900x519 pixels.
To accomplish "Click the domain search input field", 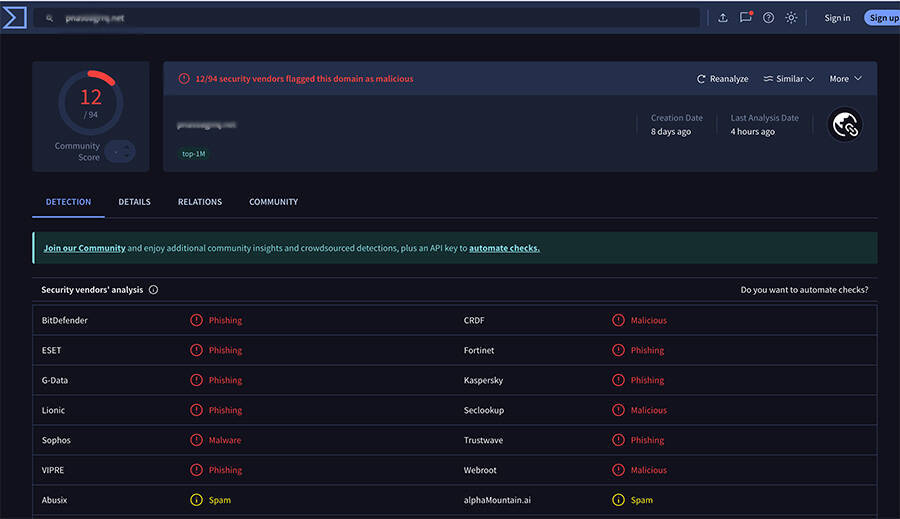I will pyautogui.click(x=380, y=18).
